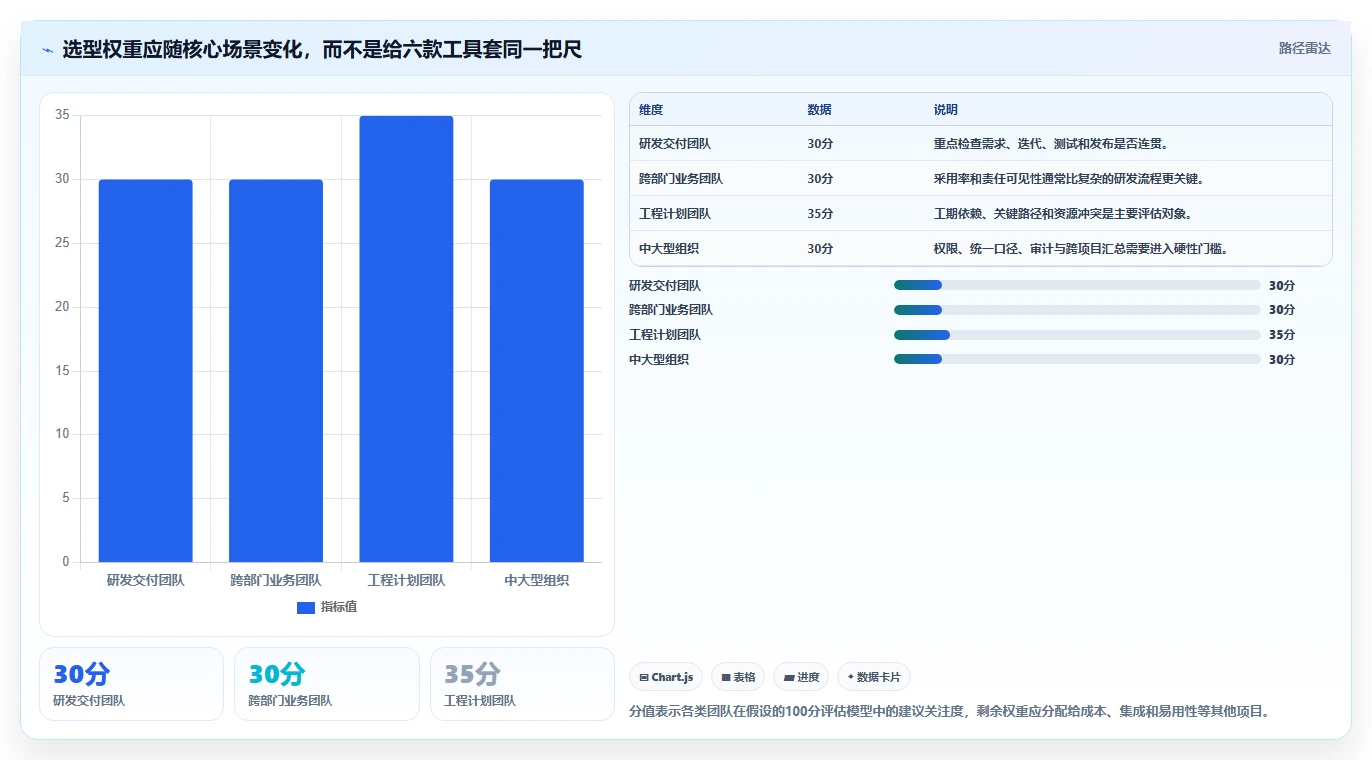Click the description starting with 权限、统一口径
The width and height of the screenshot is (1372, 760).
click(1081, 249)
